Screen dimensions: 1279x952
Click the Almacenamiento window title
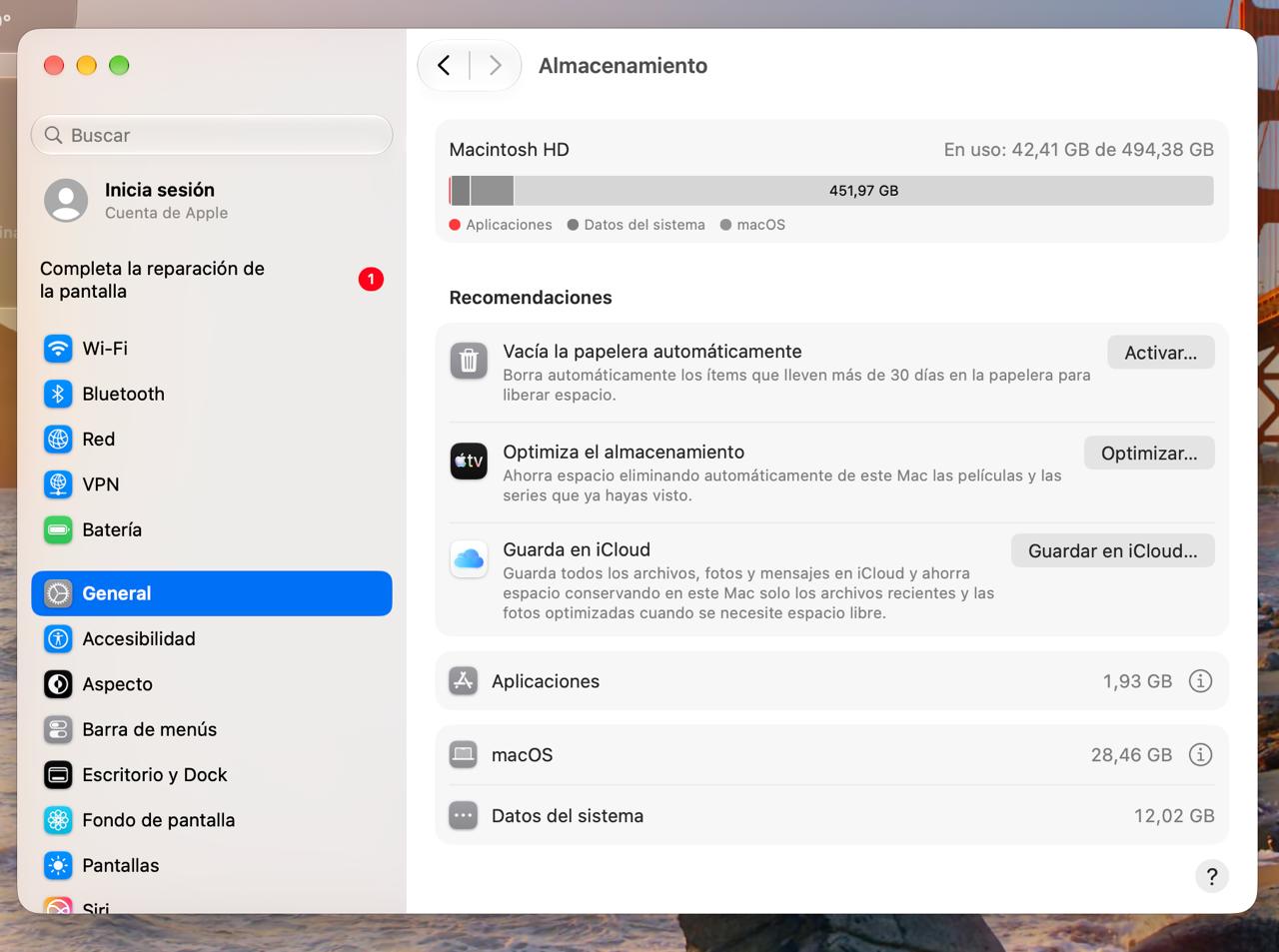pos(623,66)
